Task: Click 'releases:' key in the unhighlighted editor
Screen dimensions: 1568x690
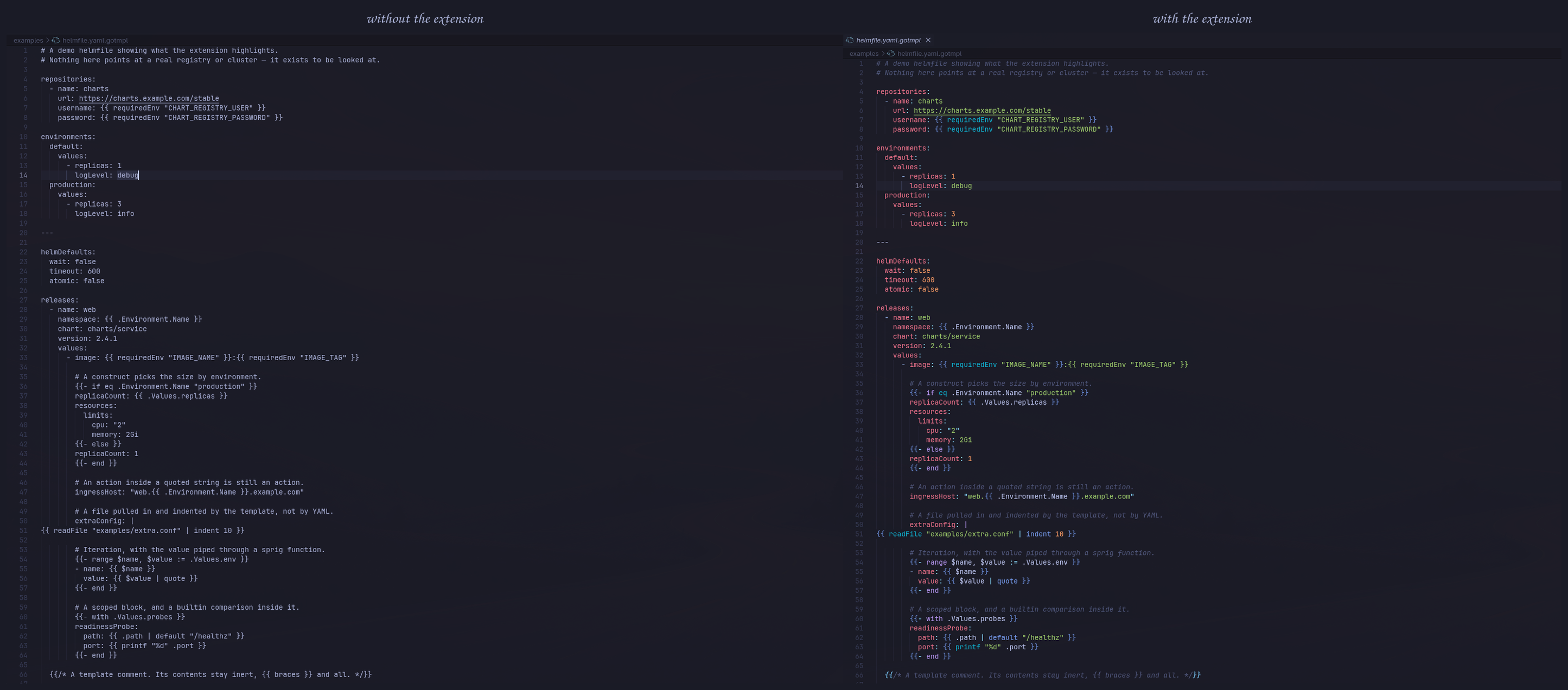Action: [x=60, y=300]
